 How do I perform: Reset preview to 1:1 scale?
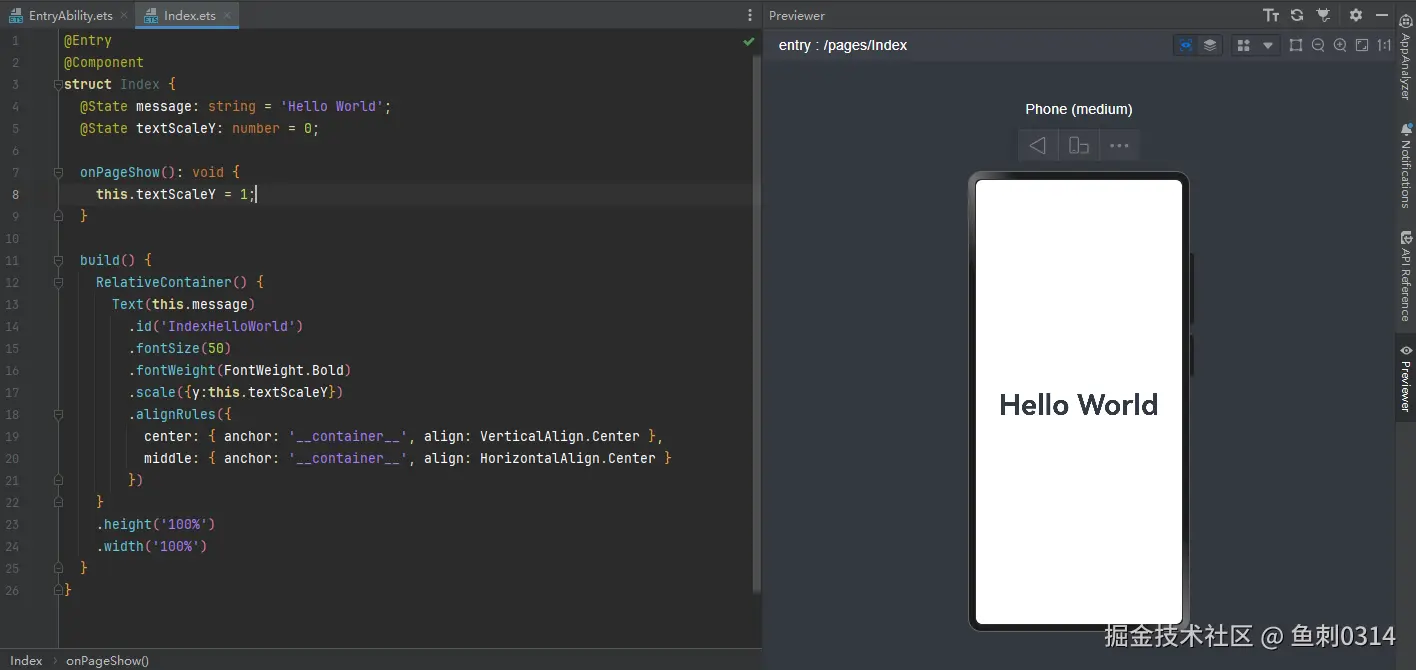1384,45
